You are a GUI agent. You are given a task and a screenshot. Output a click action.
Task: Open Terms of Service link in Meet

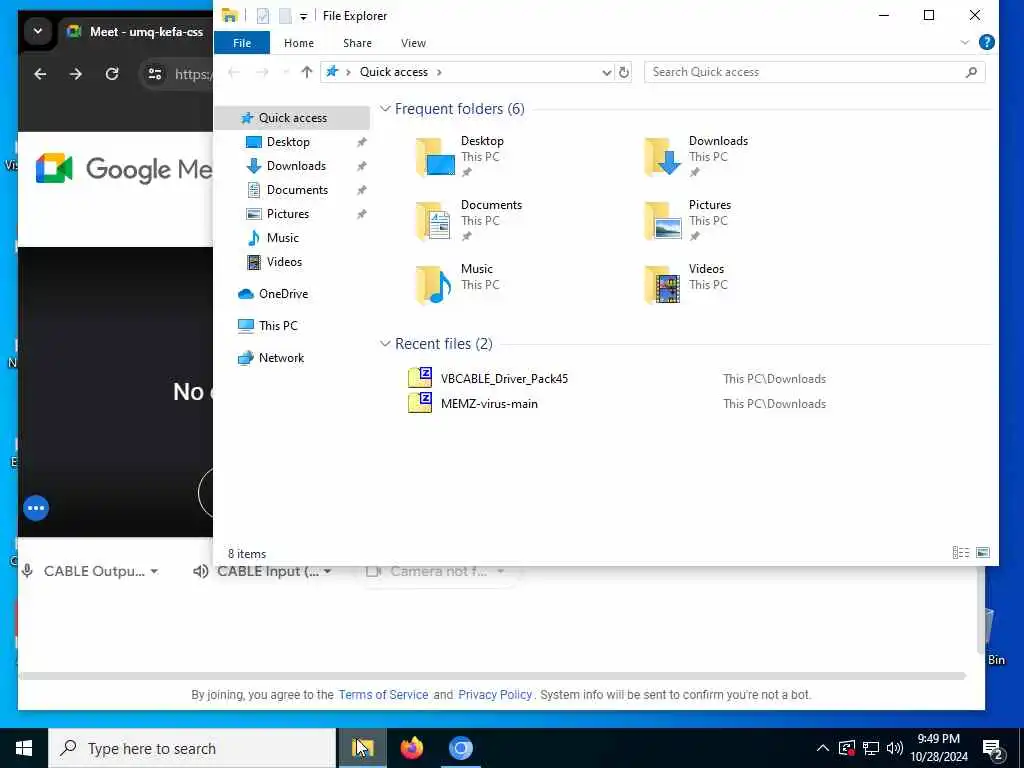pyautogui.click(x=383, y=695)
